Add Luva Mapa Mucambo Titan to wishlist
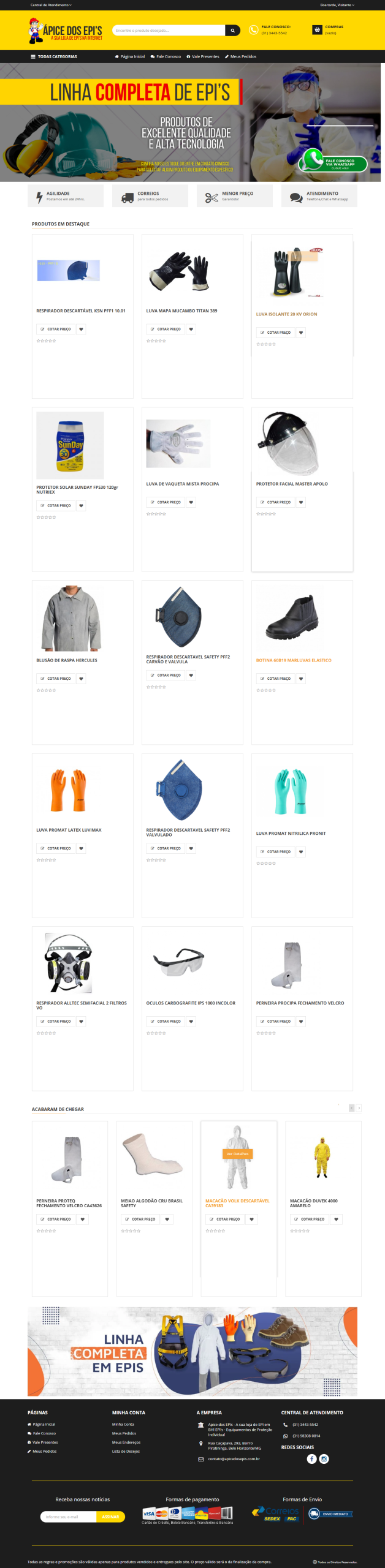The image size is (385, 1568). pyautogui.click(x=191, y=330)
